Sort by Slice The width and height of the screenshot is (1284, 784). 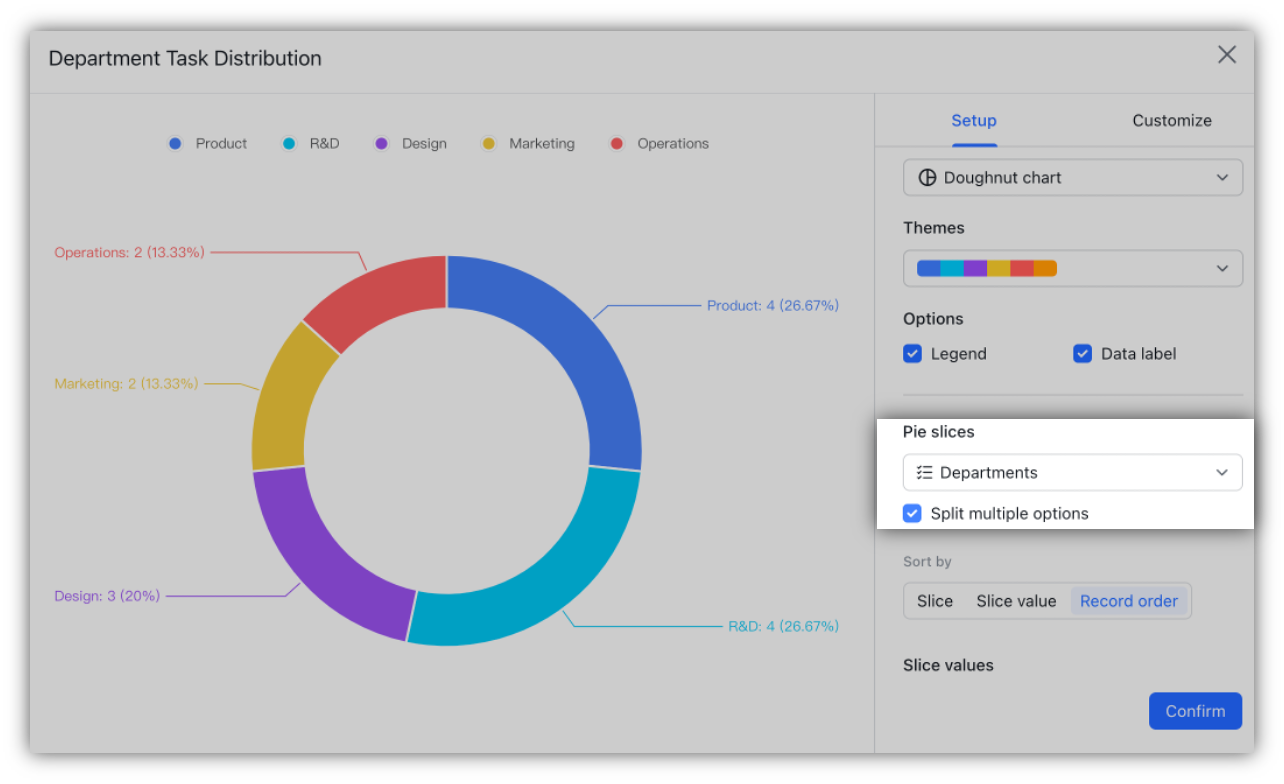click(935, 601)
